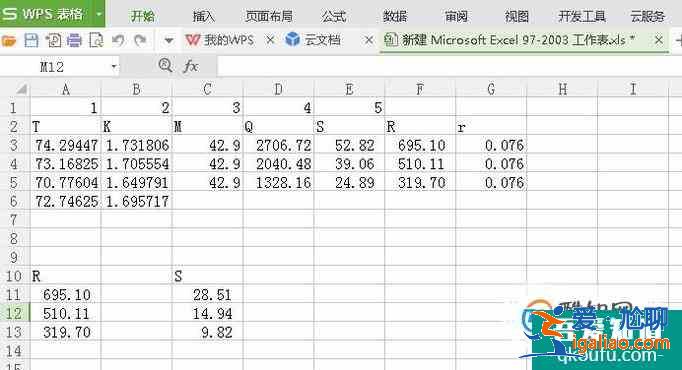
Task: Open the 公式 ribbon tab
Action: click(x=334, y=17)
